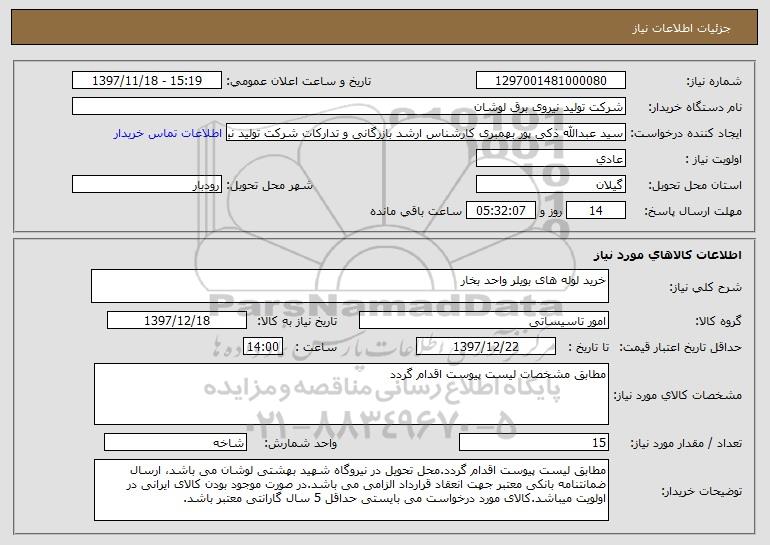
Task: Click the heading اطلاعات کالاهای مورد نیاز
Action: 667,255
